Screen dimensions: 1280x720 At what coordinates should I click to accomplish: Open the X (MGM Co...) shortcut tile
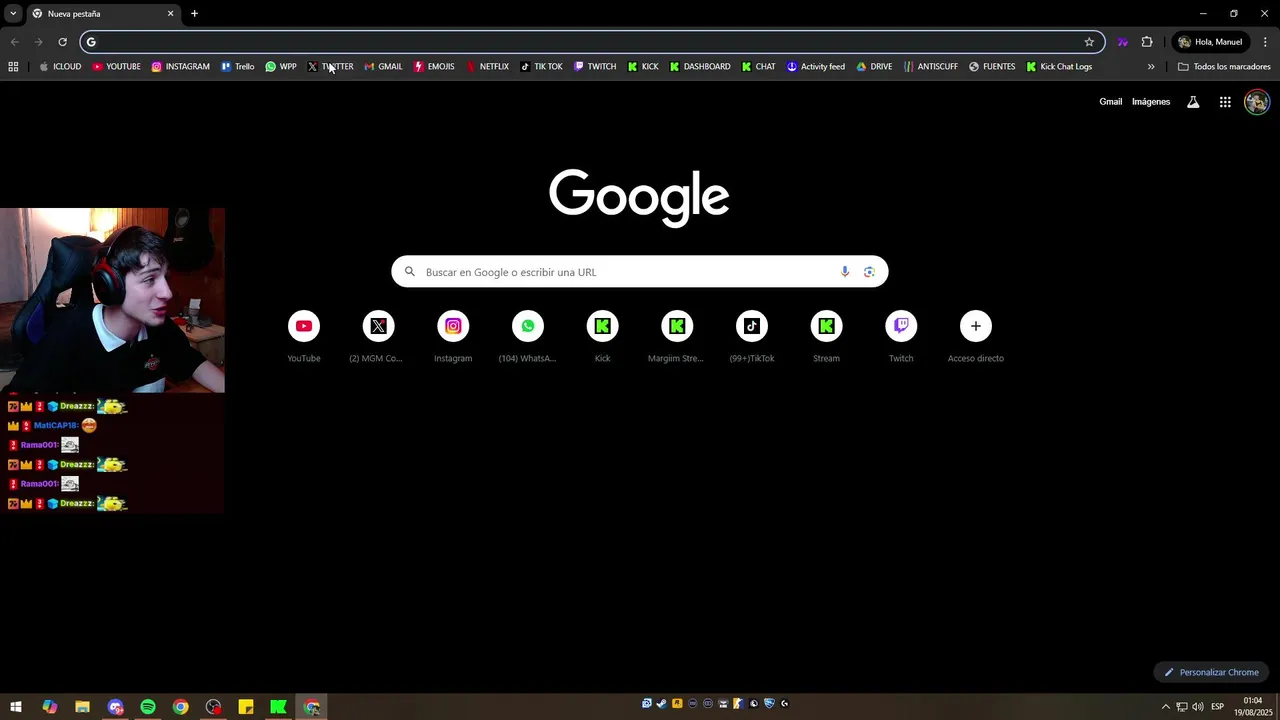(x=378, y=337)
